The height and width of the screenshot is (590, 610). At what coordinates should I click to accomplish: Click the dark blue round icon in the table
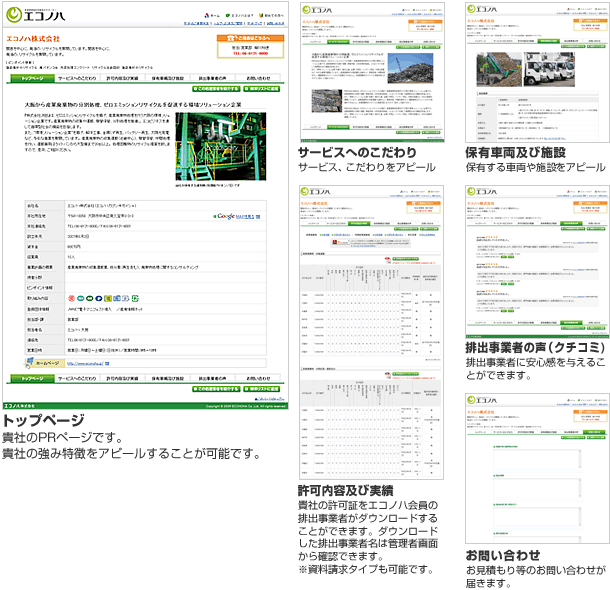[x=98, y=298]
